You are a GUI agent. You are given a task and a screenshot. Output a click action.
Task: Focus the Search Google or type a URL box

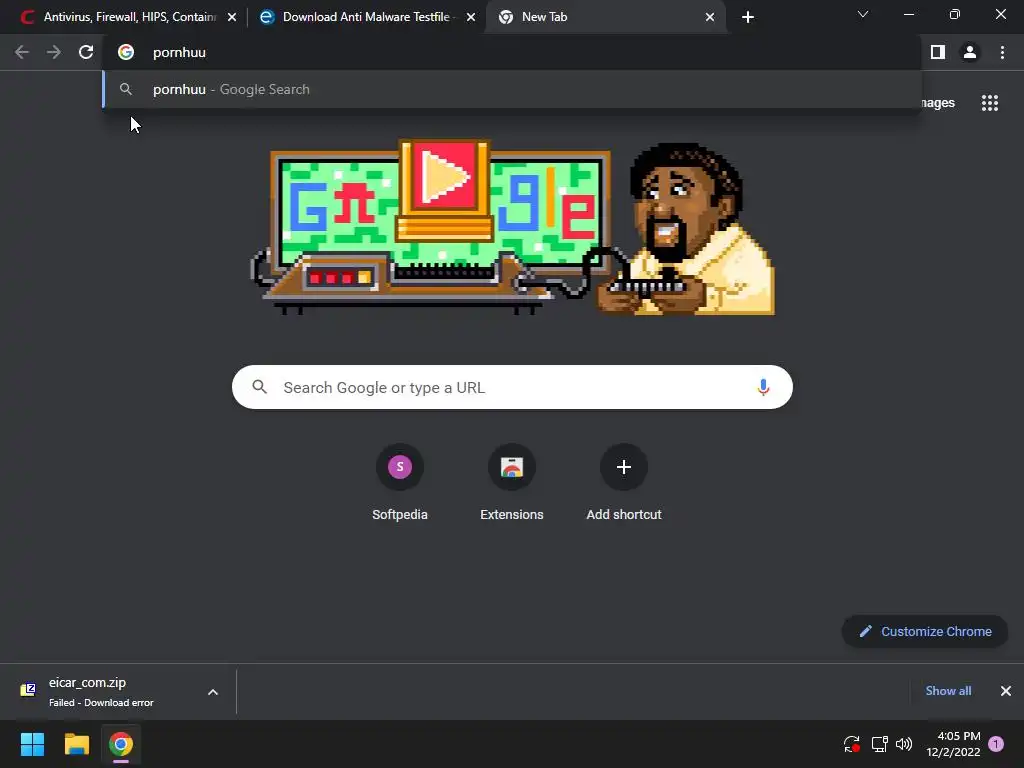(512, 387)
